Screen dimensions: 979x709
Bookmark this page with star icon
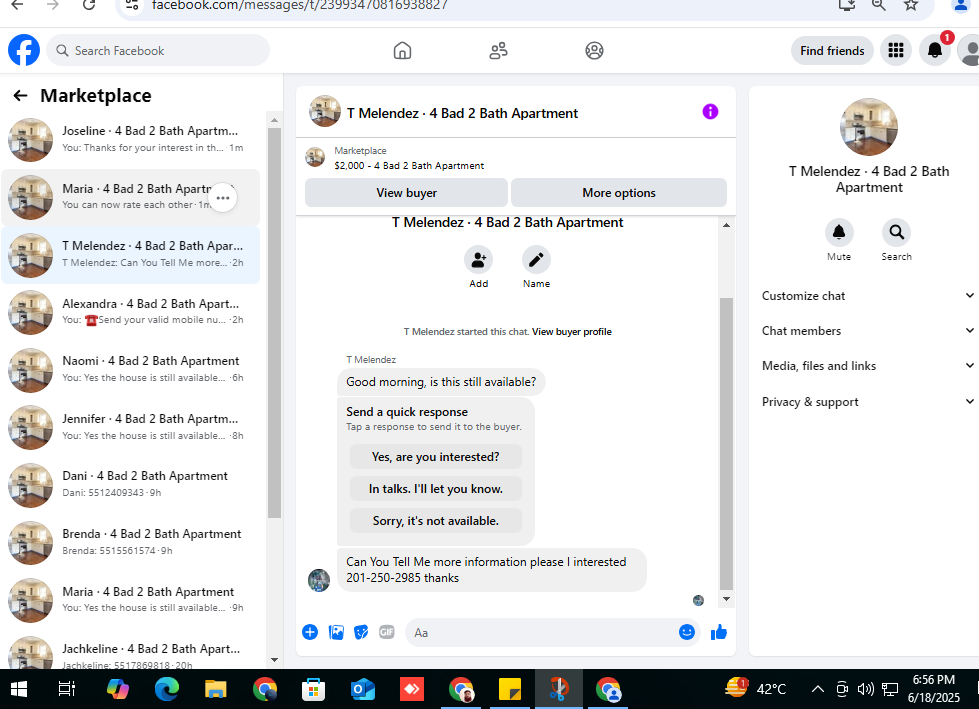(x=911, y=5)
